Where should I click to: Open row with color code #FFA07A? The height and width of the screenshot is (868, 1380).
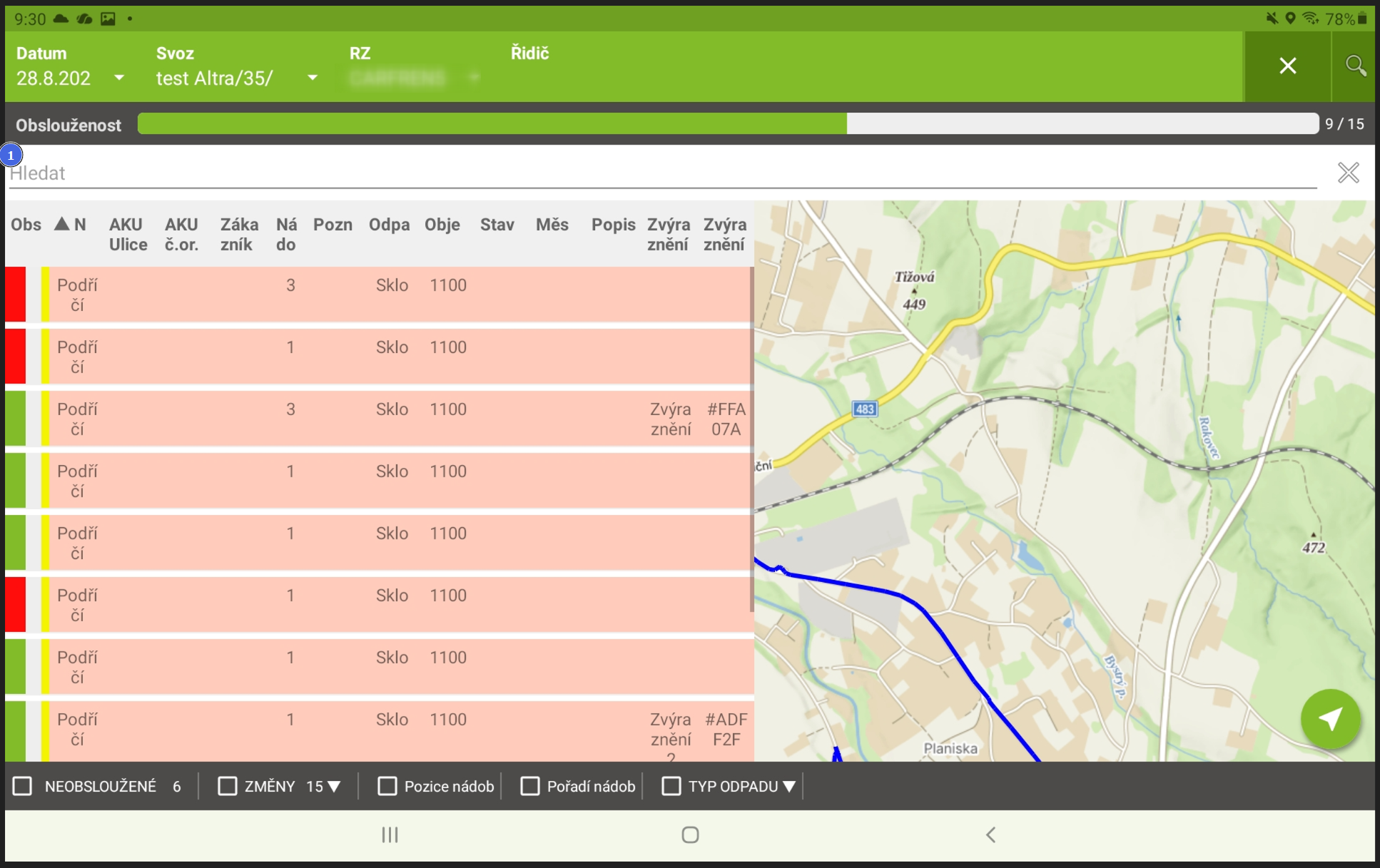(379, 419)
